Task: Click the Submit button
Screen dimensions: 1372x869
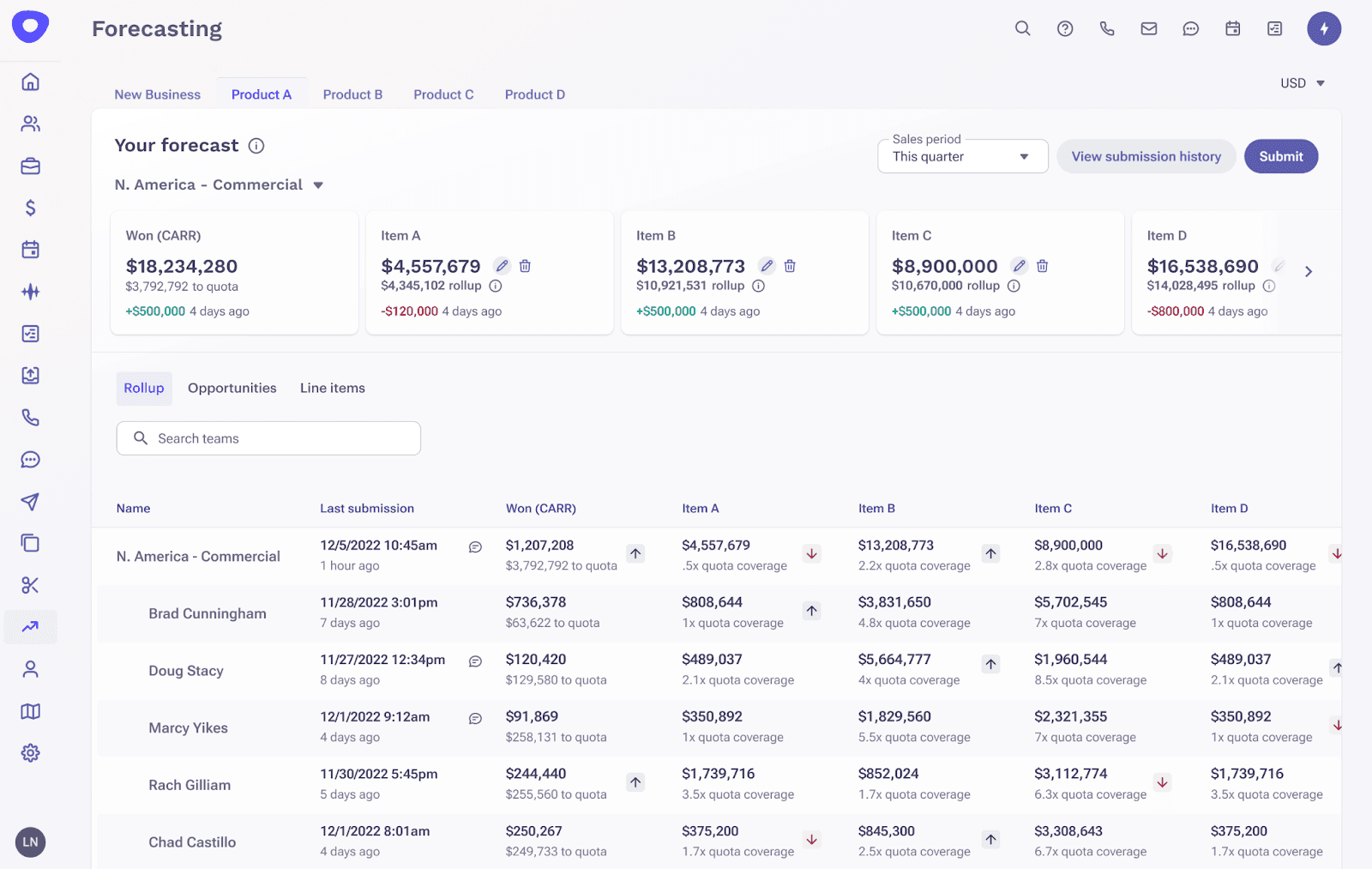Action: click(1280, 156)
